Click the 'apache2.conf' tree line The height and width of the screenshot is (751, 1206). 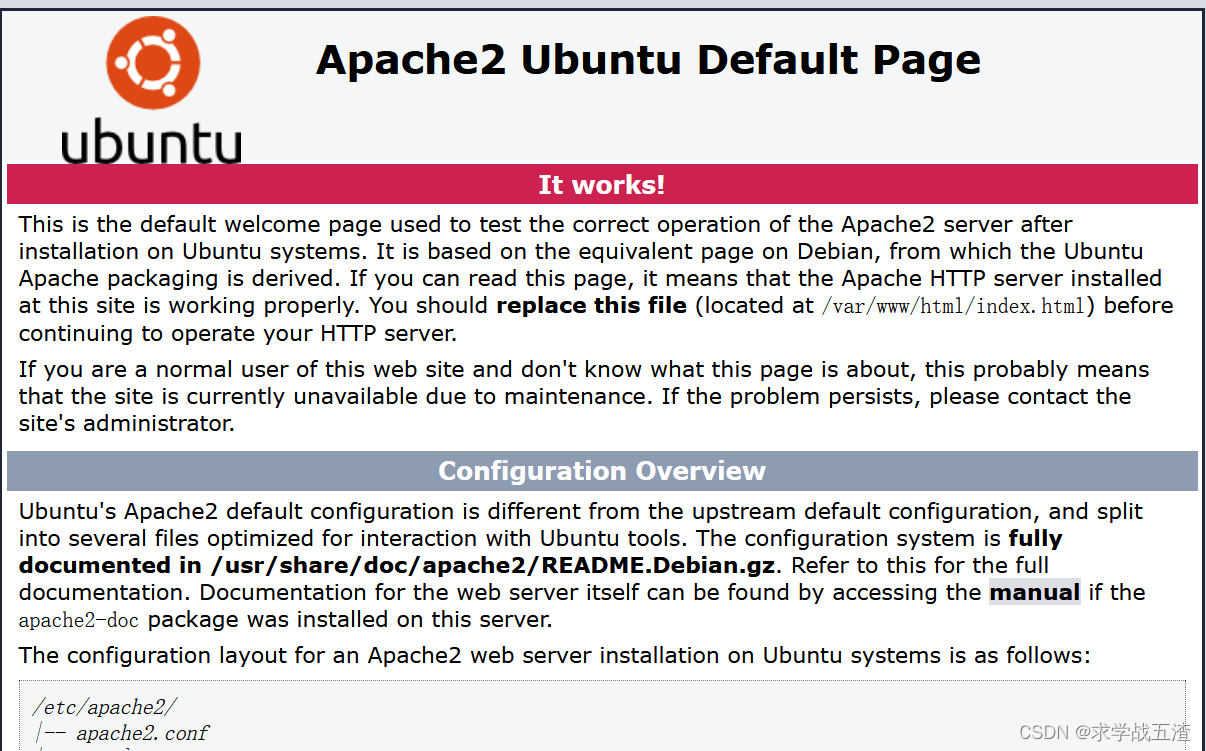[142, 733]
